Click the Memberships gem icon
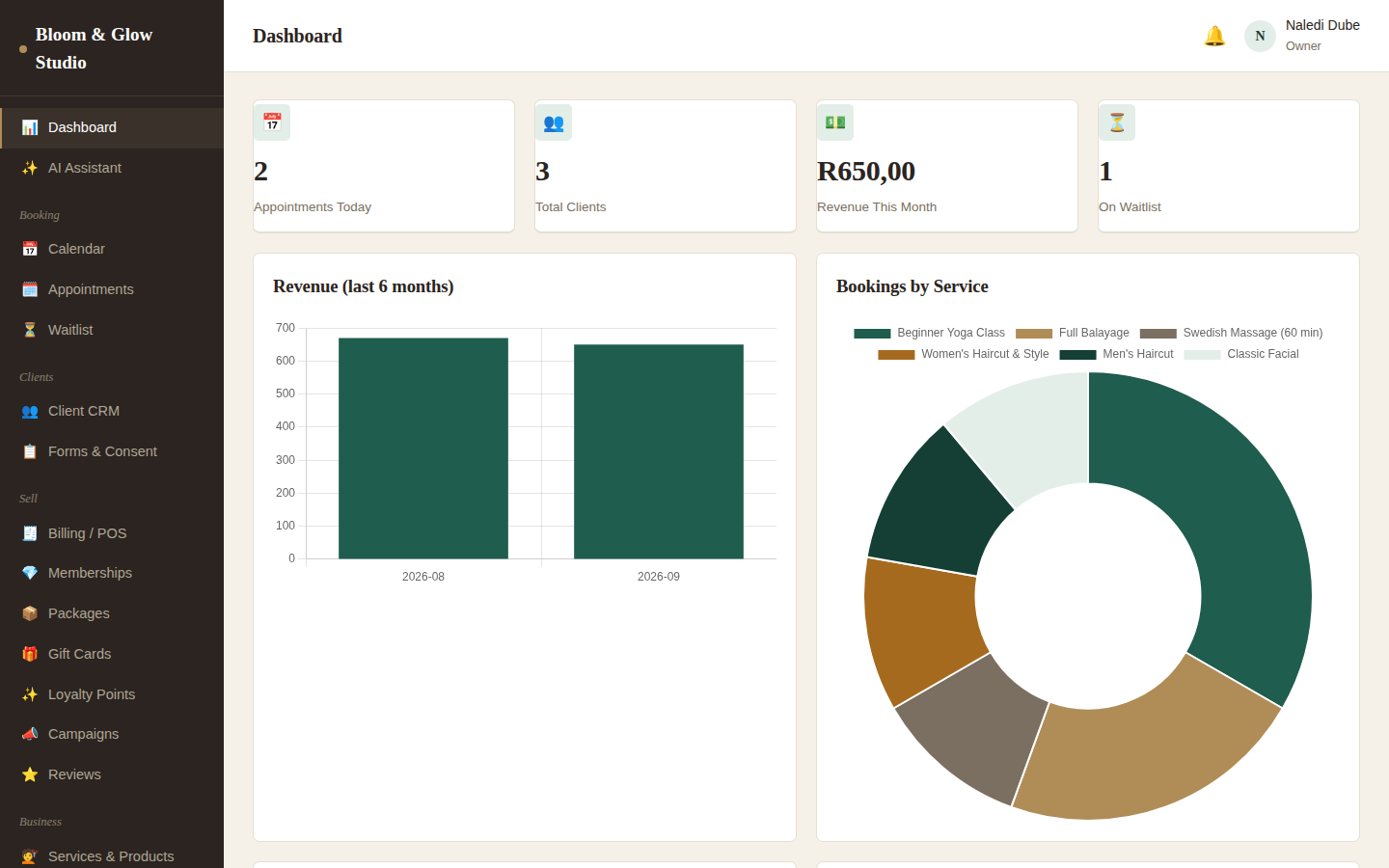Image resolution: width=1389 pixels, height=868 pixels. pos(30,573)
